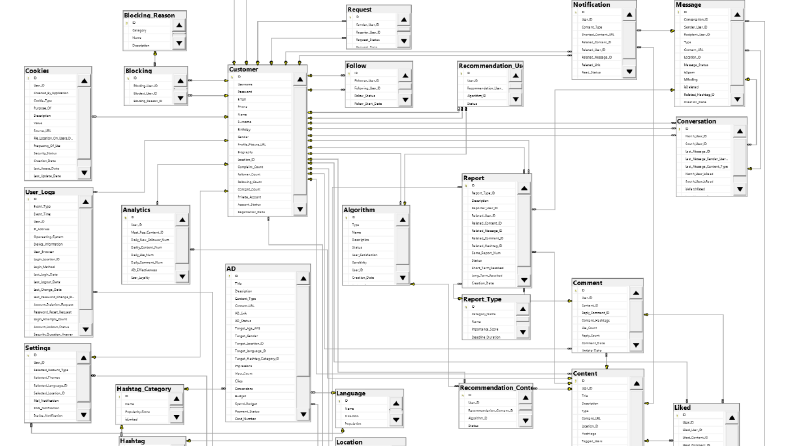The image size is (793, 446).
Task: Click up arrow of Notification table
Action: 629,15
